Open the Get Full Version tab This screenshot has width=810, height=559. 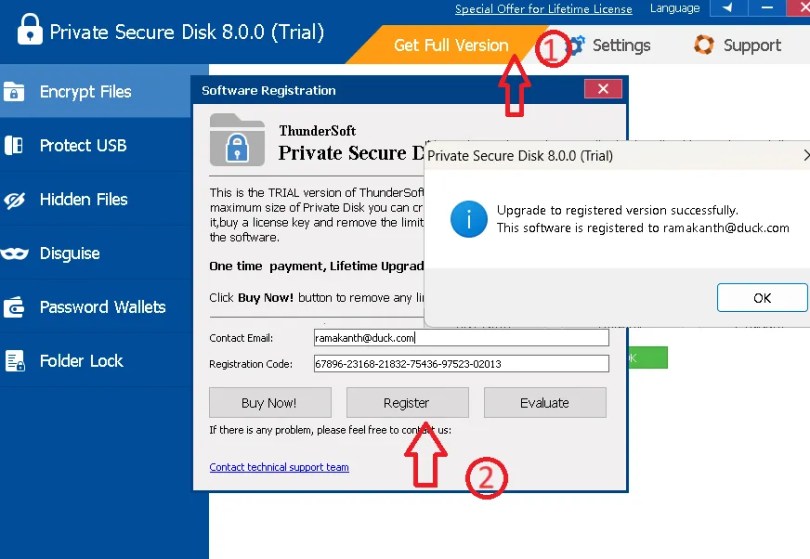pyautogui.click(x=450, y=45)
